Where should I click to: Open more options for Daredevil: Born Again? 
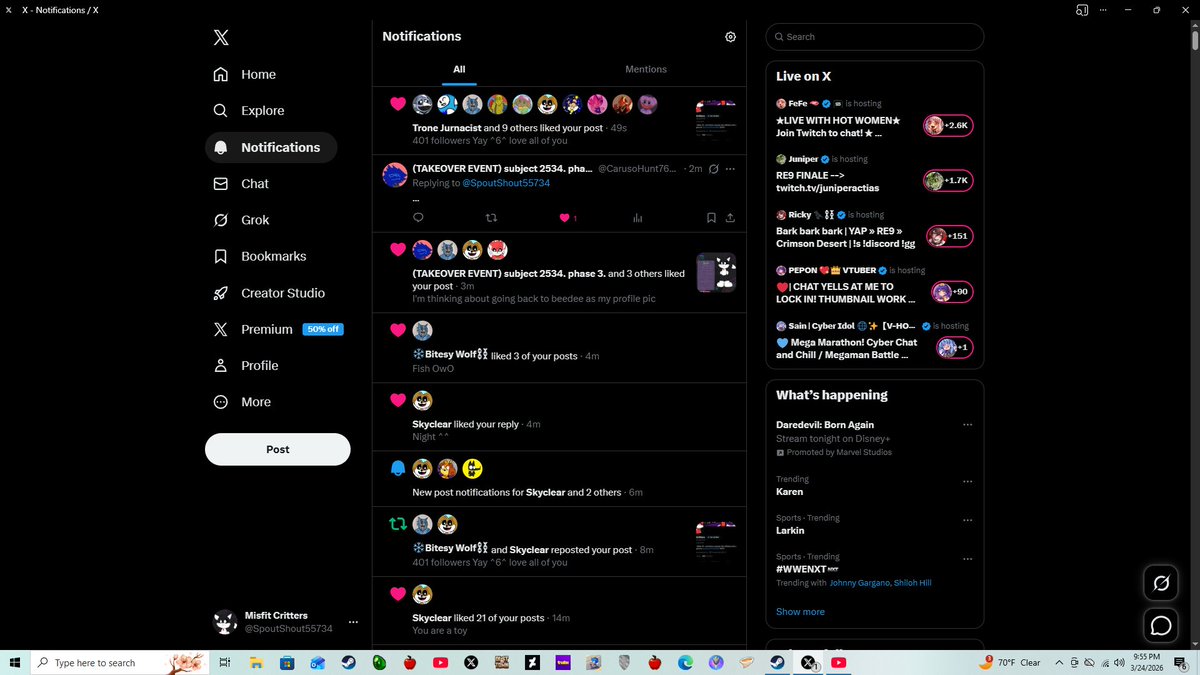967,425
